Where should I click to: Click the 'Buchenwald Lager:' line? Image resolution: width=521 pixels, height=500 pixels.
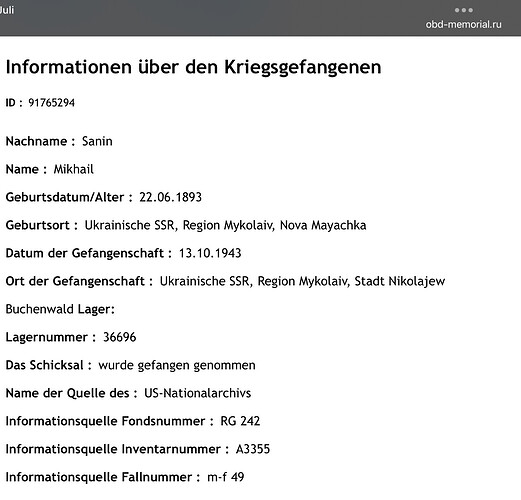pyautogui.click(x=60, y=309)
